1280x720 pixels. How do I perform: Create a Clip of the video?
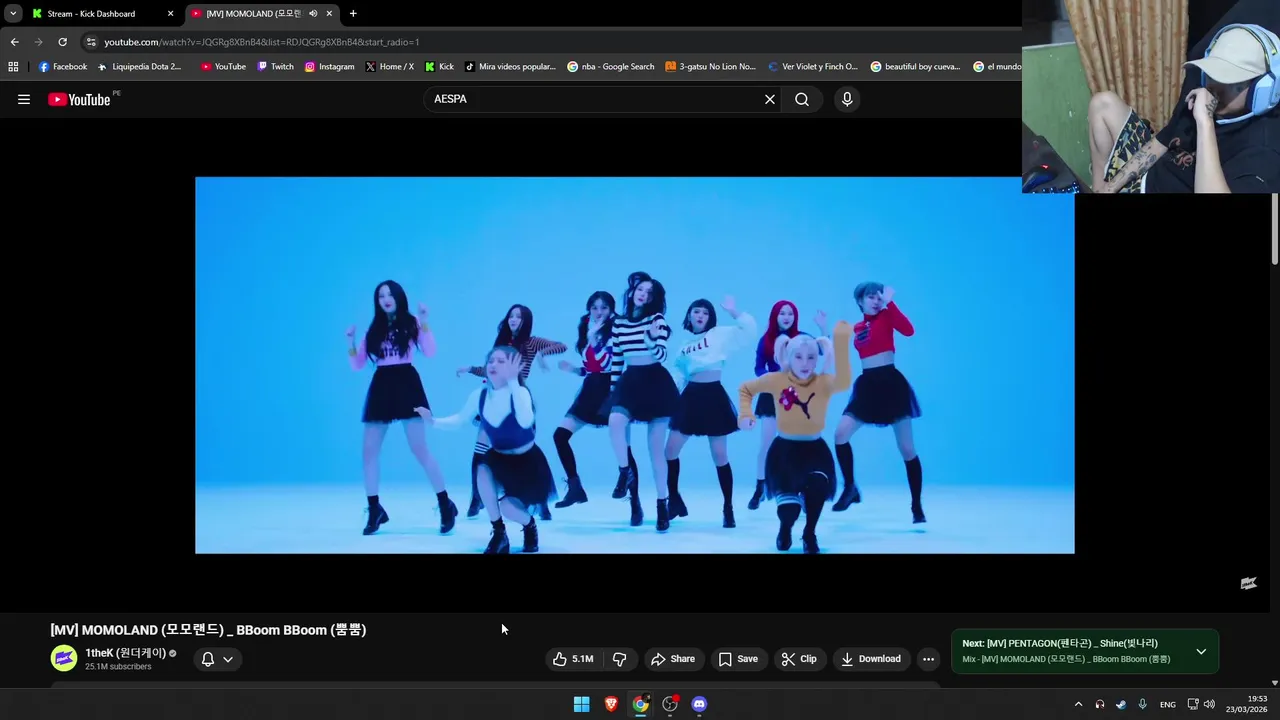(799, 659)
